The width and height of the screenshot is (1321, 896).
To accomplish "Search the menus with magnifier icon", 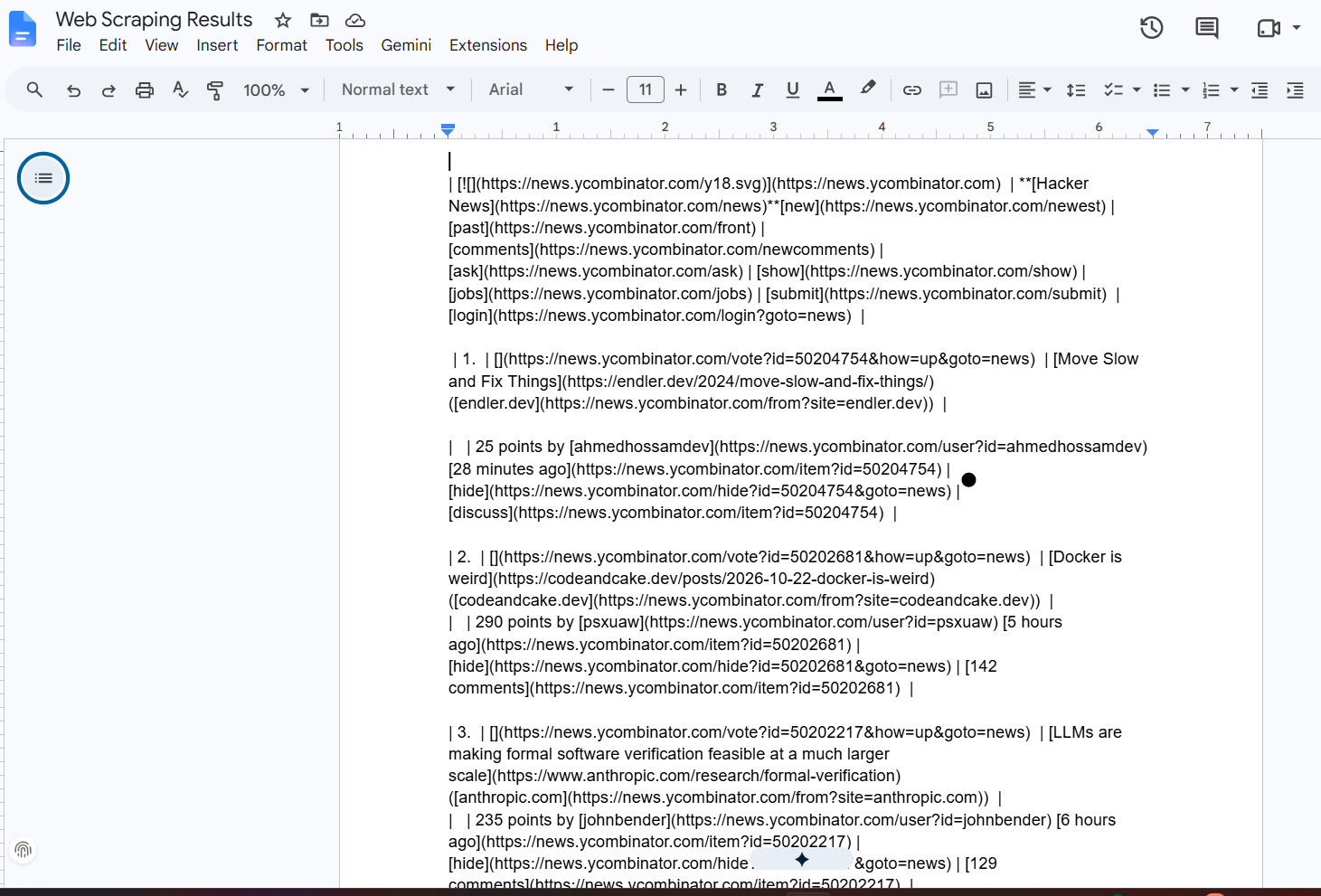I will click(34, 90).
